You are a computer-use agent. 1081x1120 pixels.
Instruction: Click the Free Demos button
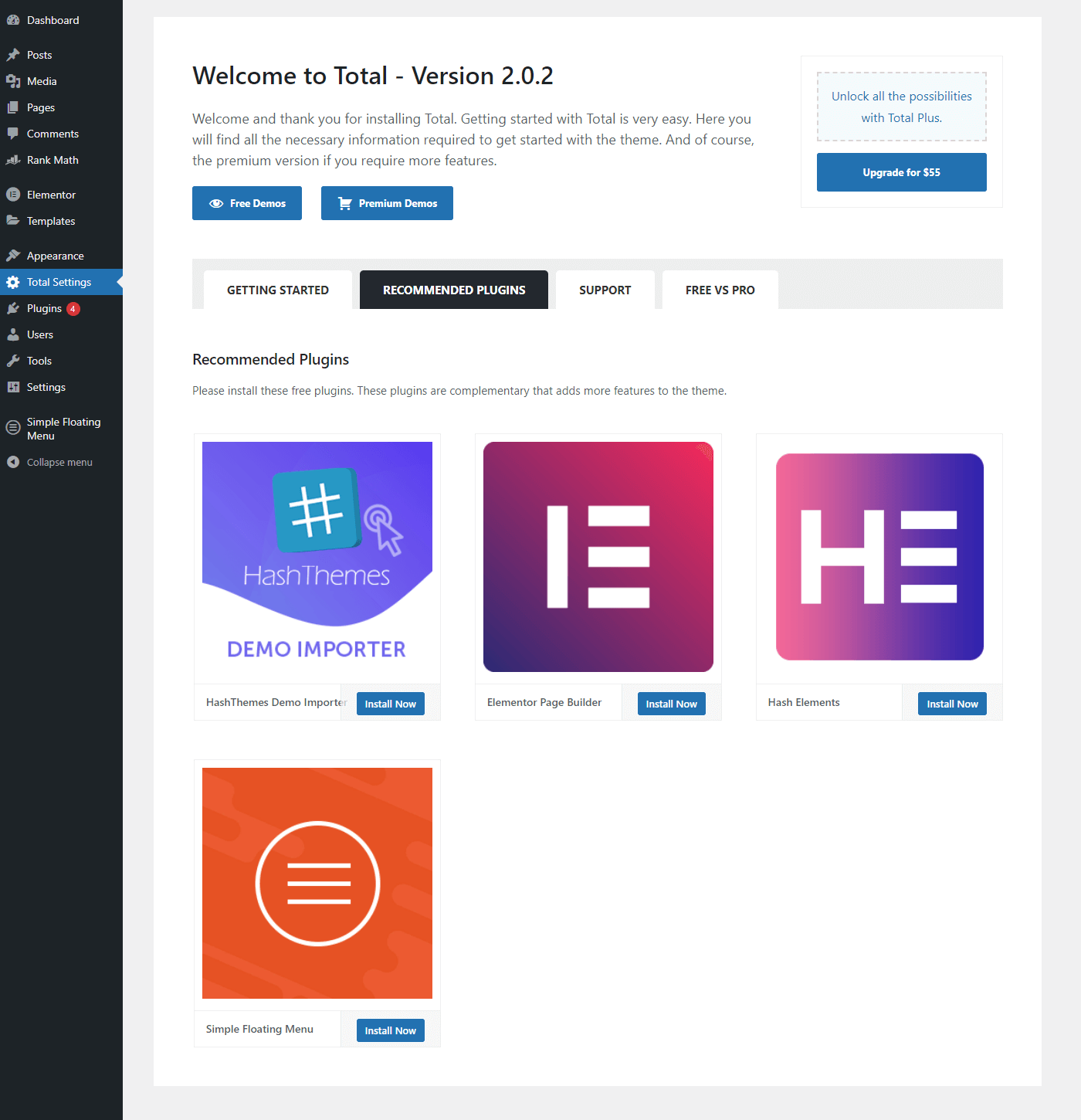point(247,203)
